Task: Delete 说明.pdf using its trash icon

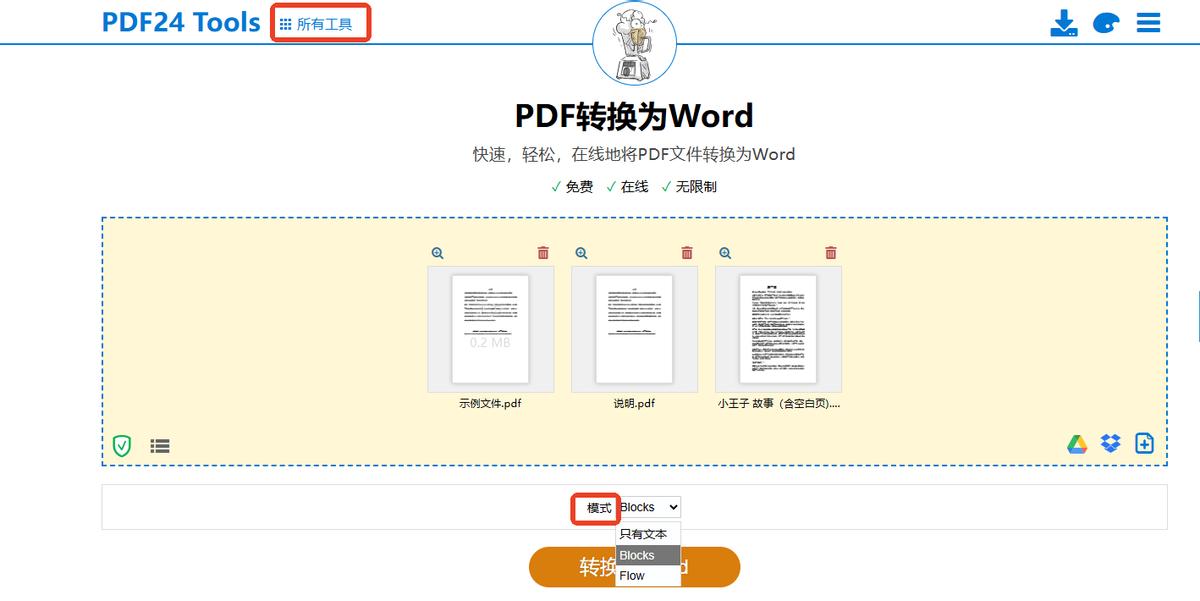Action: point(687,253)
